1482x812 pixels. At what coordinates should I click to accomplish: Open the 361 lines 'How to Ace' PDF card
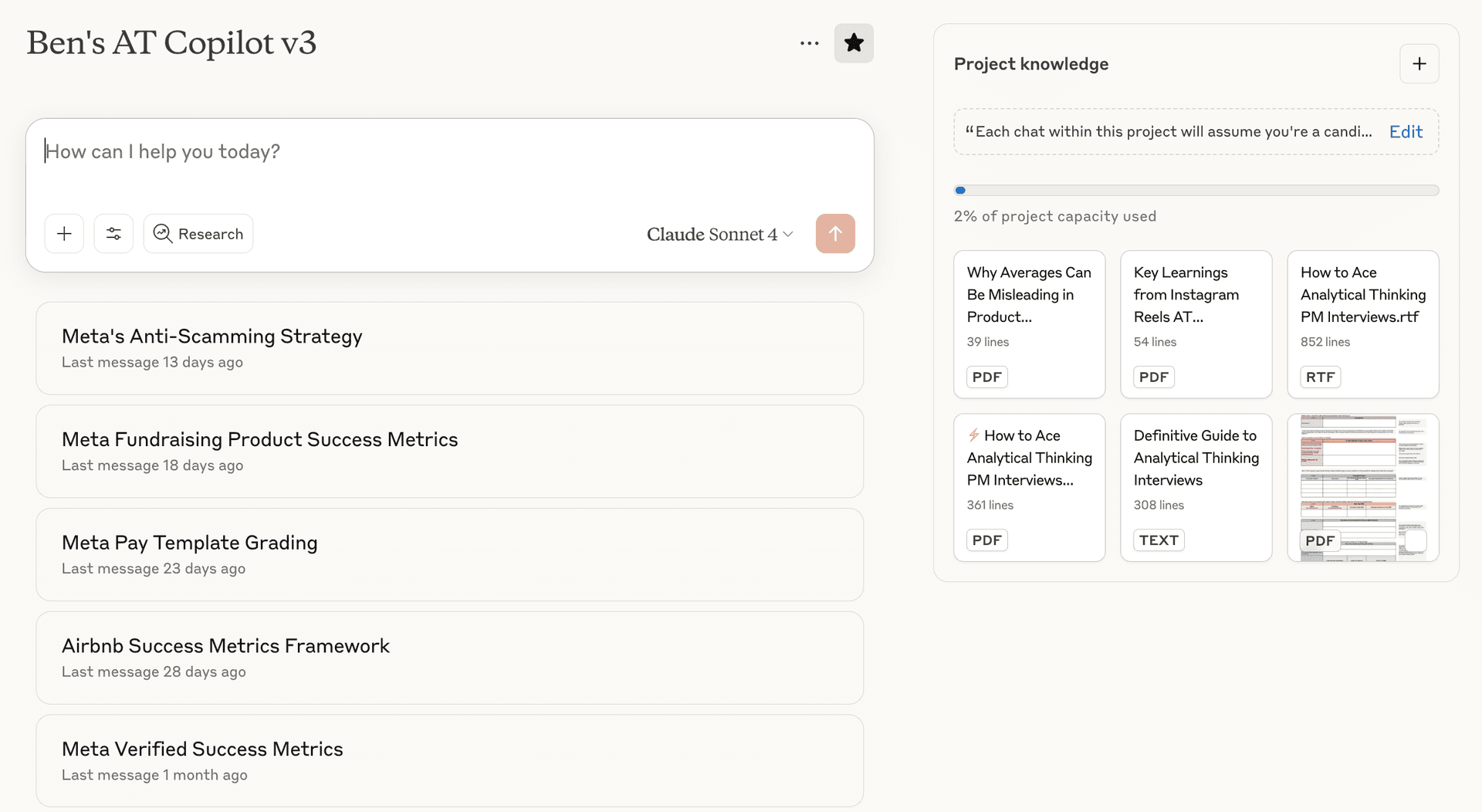(1029, 488)
